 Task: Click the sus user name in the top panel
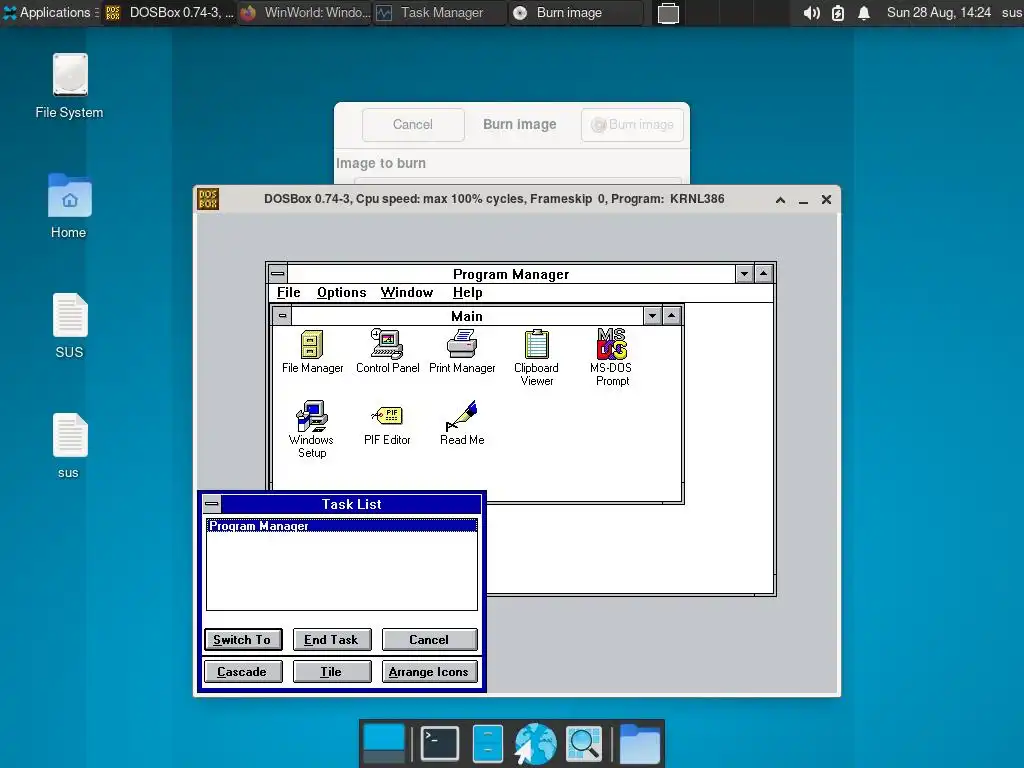click(x=1012, y=12)
